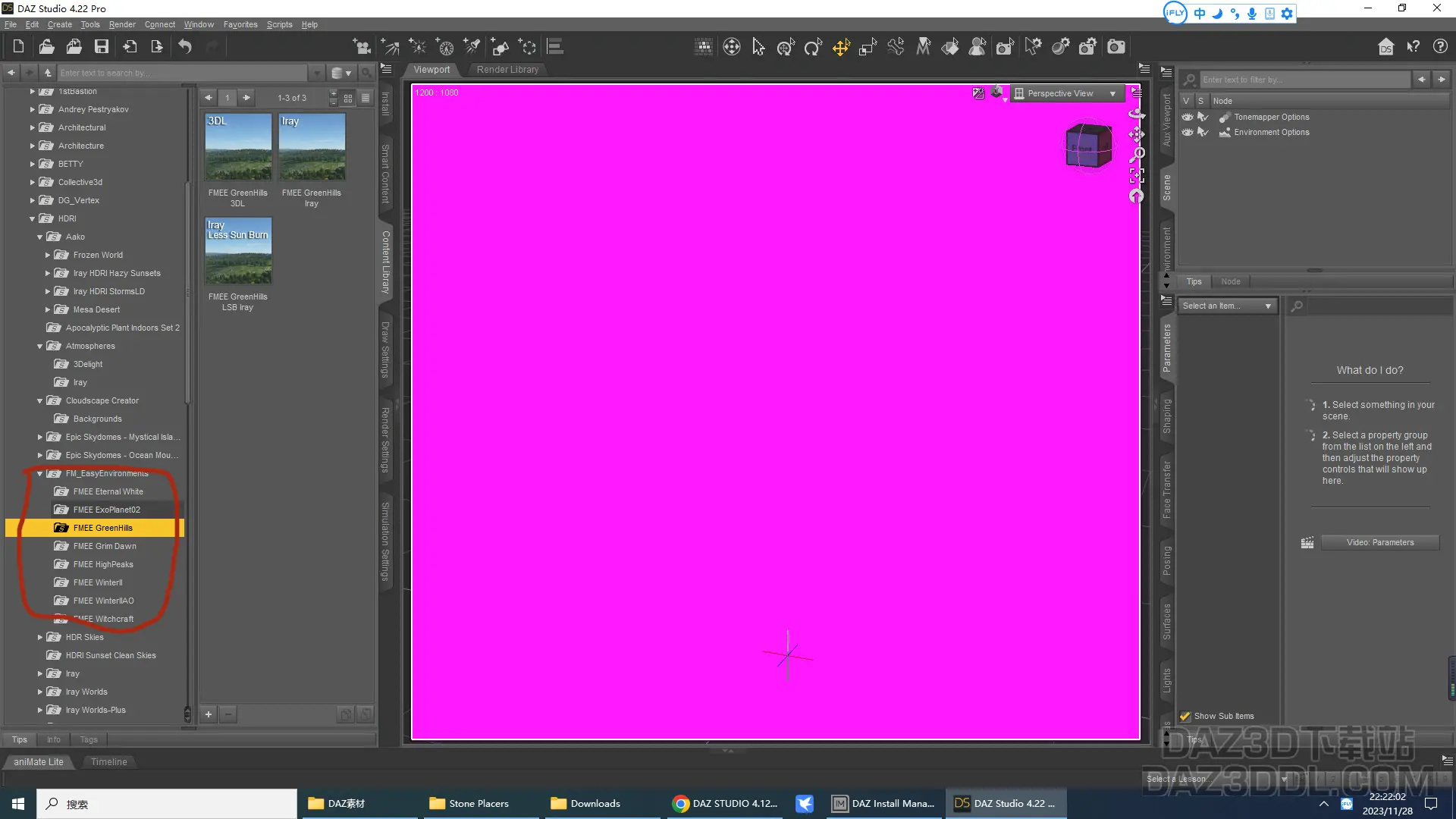The width and height of the screenshot is (1456, 819).
Task: Expand the HDR Skies folder
Action: [40, 637]
